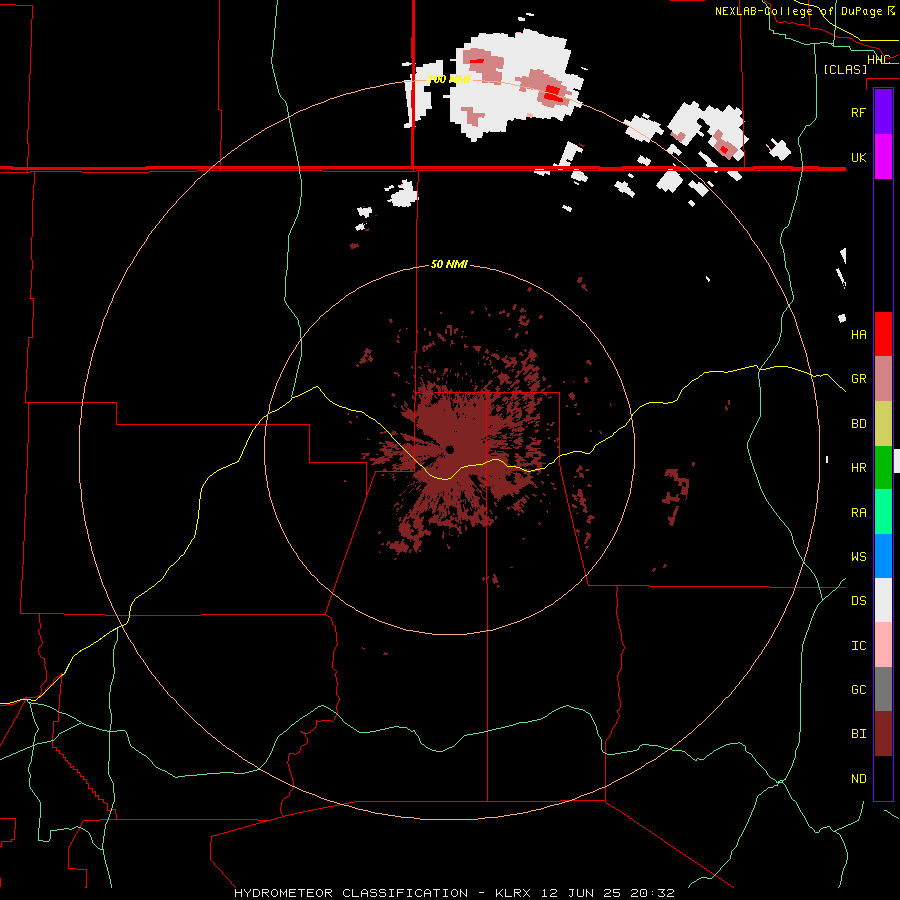The height and width of the screenshot is (900, 900).
Task: Click the black radar site dot at center
Action: pyautogui.click(x=449, y=449)
